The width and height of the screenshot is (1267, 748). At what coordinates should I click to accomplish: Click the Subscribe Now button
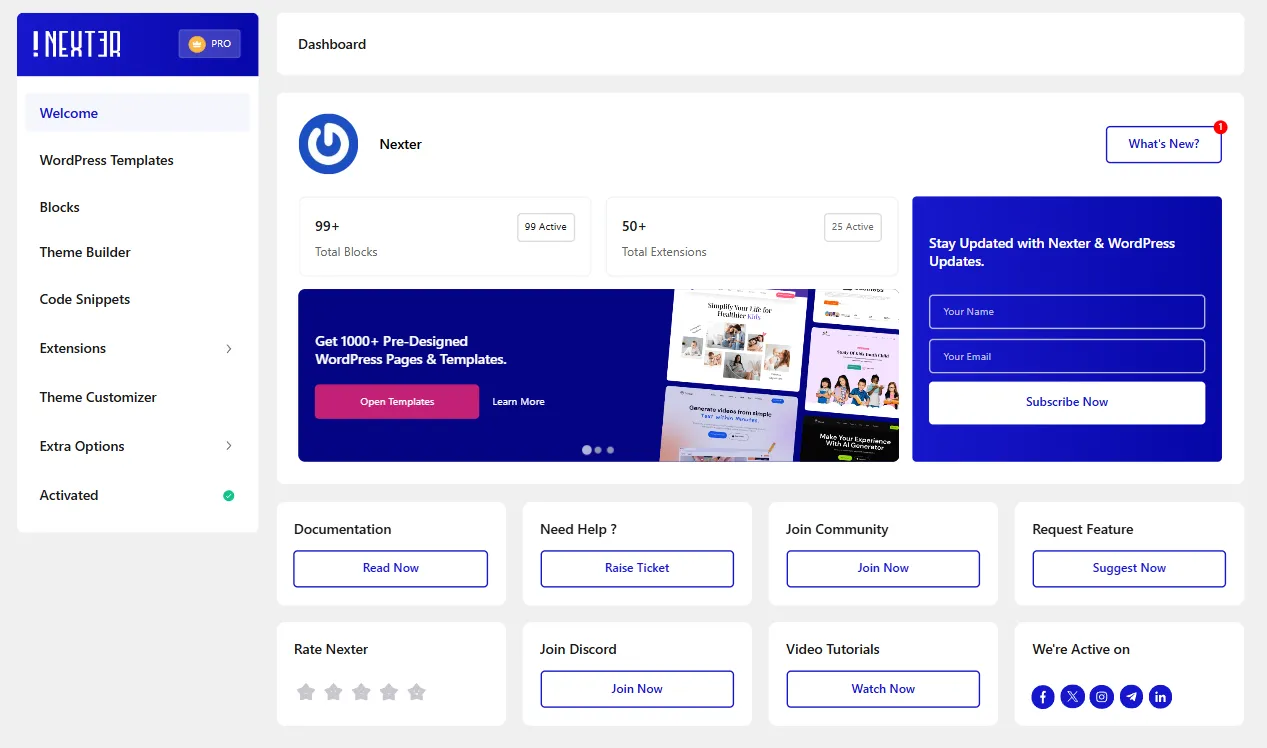pos(1066,402)
